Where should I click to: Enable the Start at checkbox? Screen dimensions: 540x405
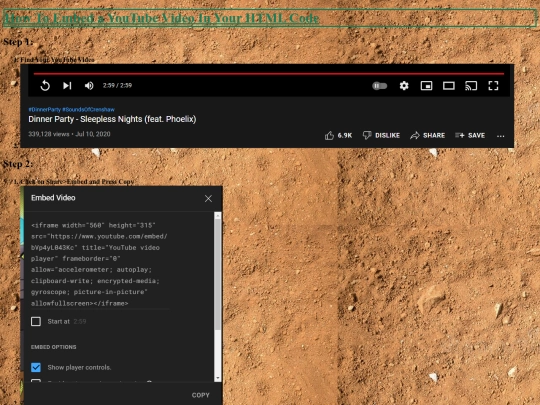(36, 321)
